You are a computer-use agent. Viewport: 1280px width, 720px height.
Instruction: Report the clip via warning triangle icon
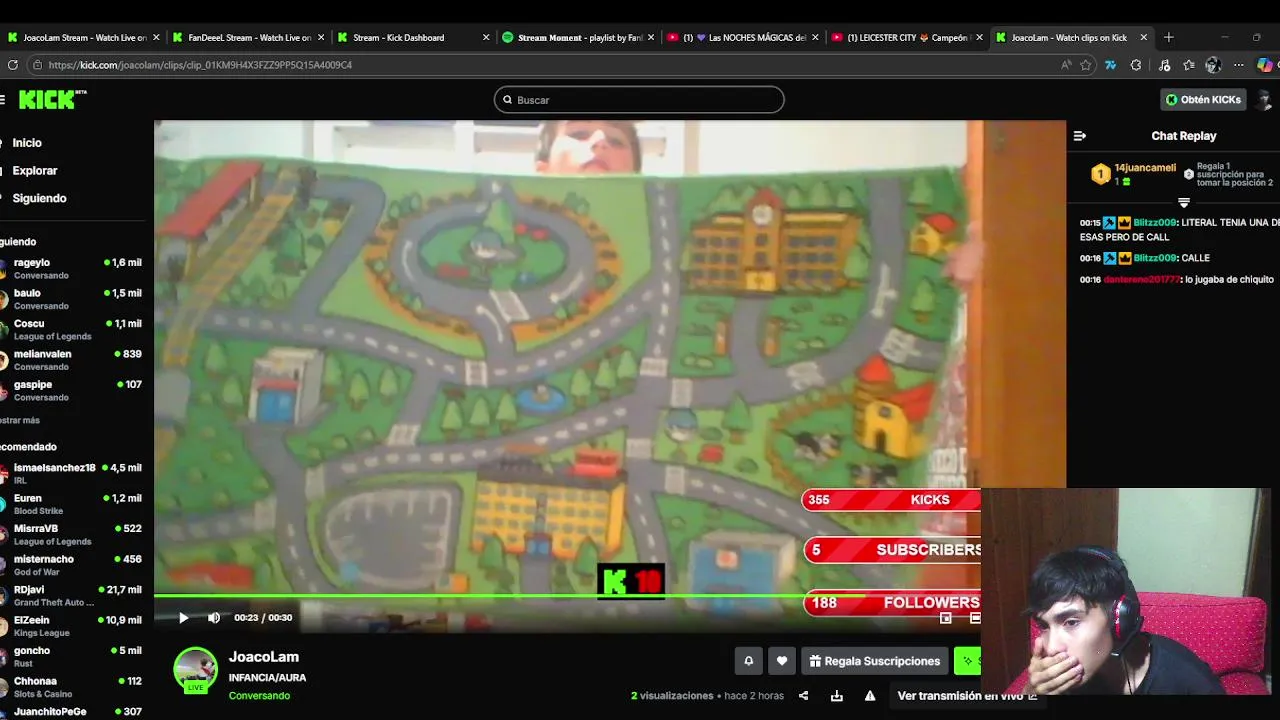tap(870, 696)
